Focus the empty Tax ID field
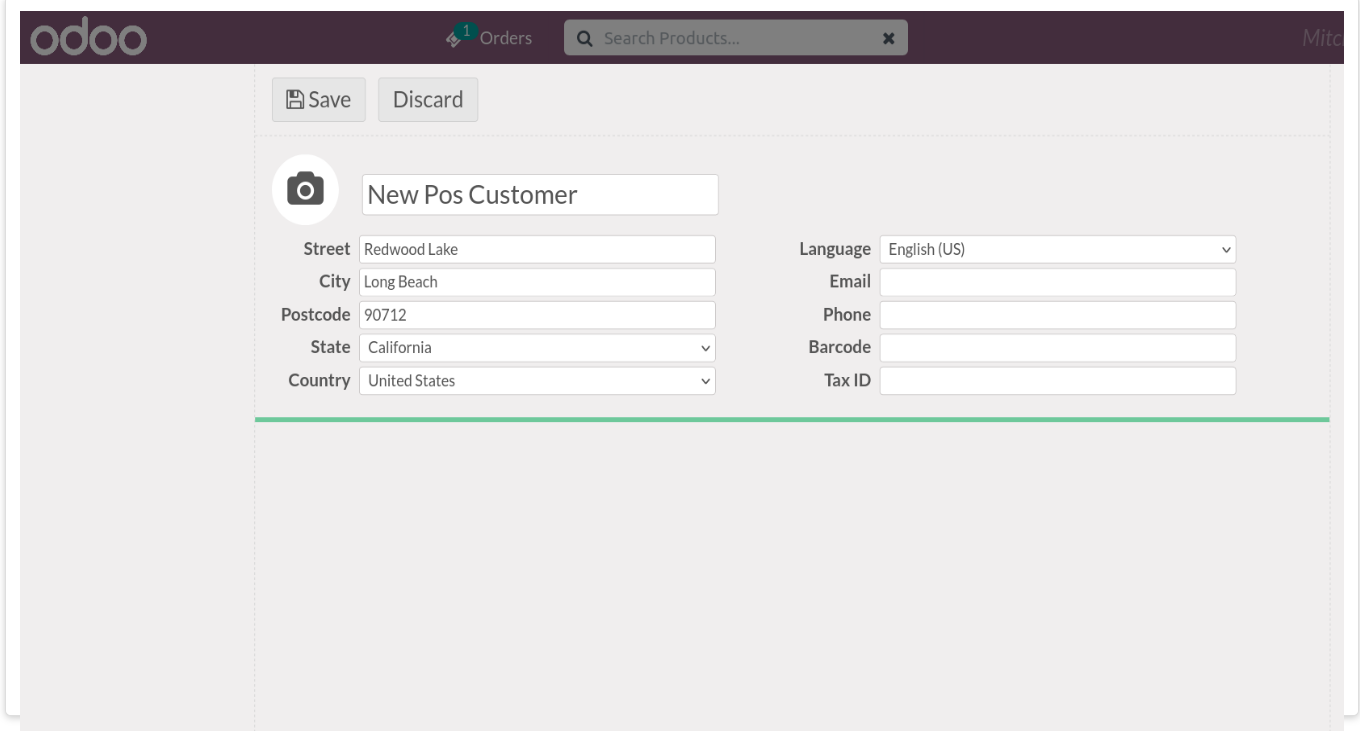1360x732 pixels. (x=1058, y=381)
